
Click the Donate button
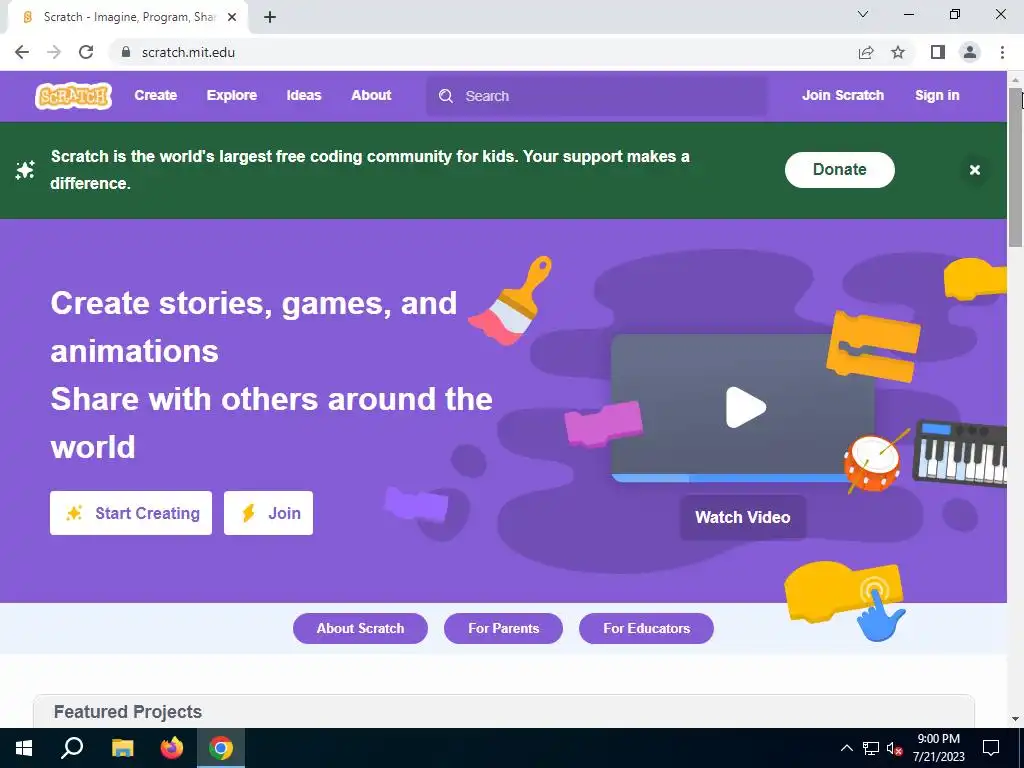[x=840, y=170]
